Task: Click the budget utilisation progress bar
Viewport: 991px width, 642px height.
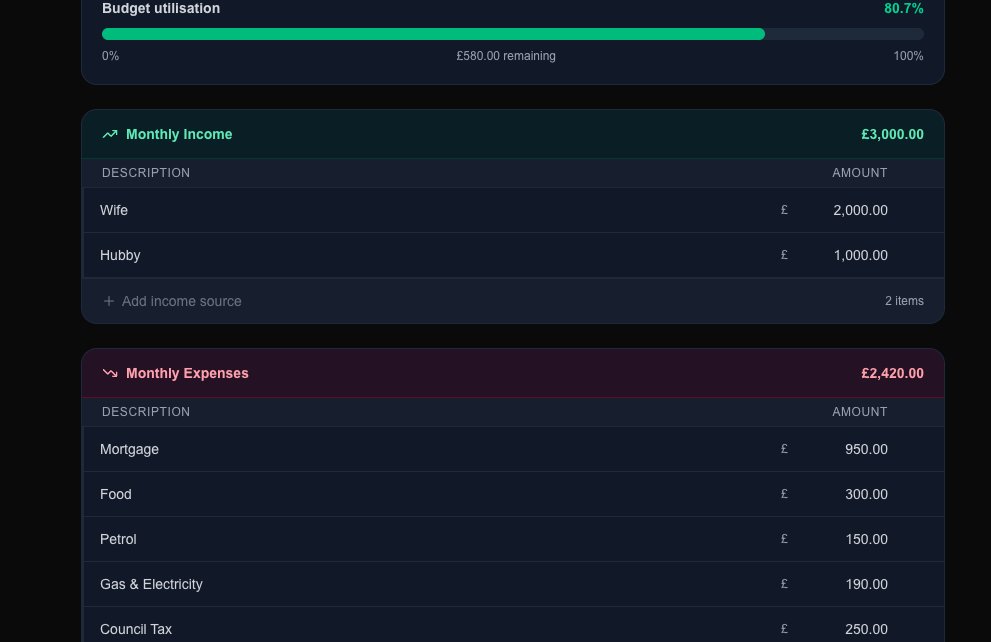Action: point(513,34)
